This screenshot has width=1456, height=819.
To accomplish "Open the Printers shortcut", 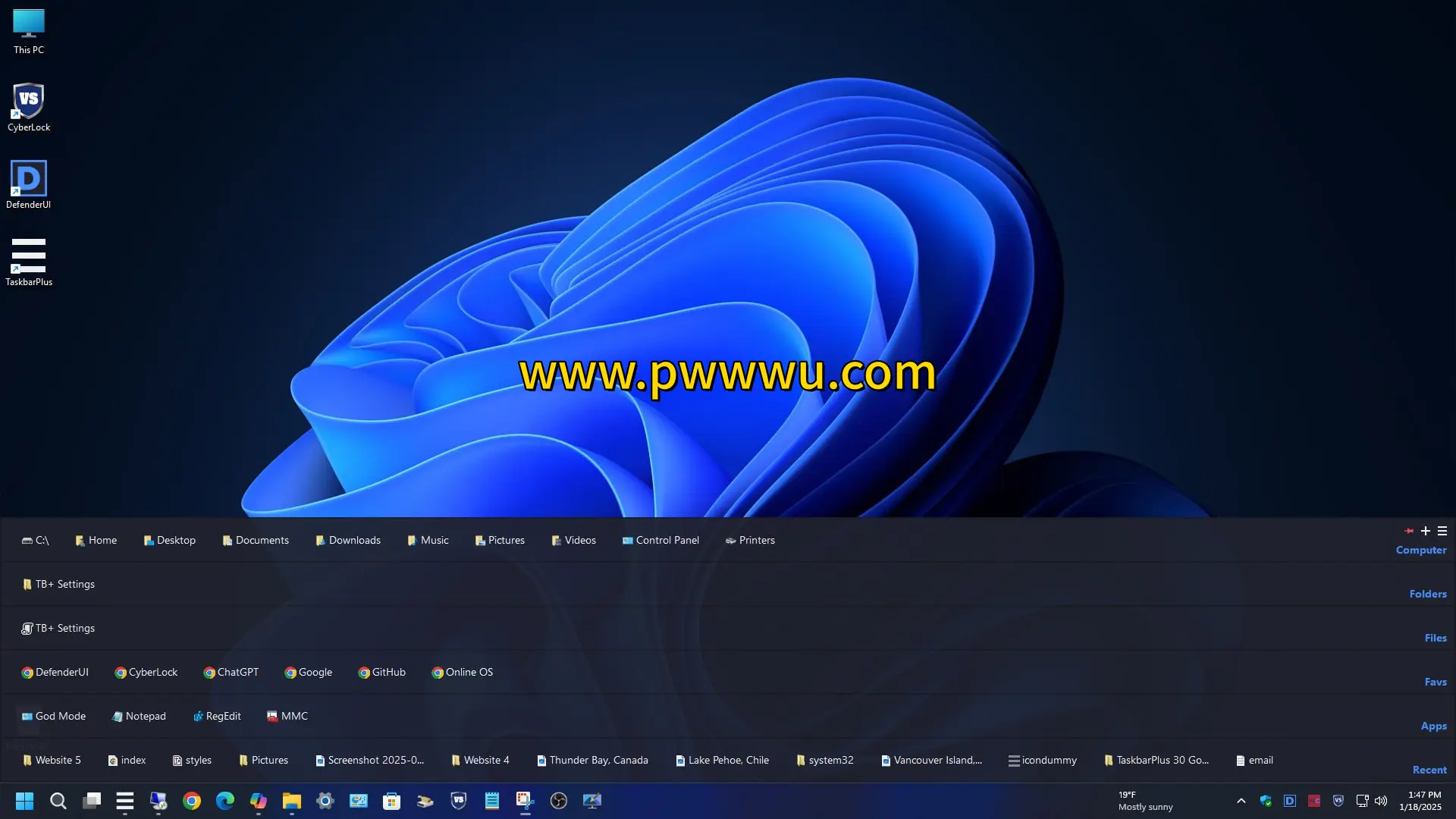I will tap(750, 540).
